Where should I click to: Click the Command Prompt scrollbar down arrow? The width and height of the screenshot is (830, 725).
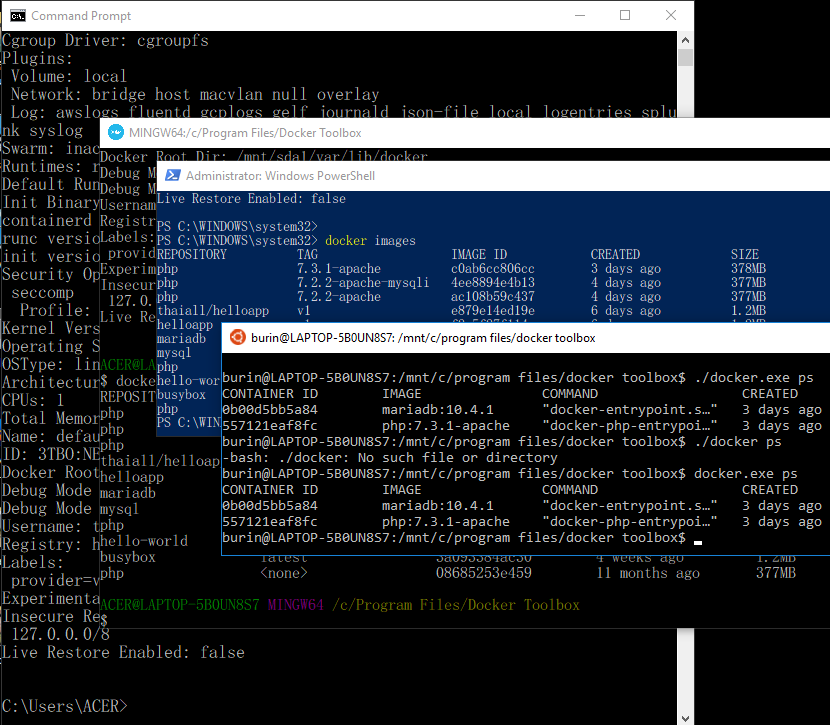685,716
